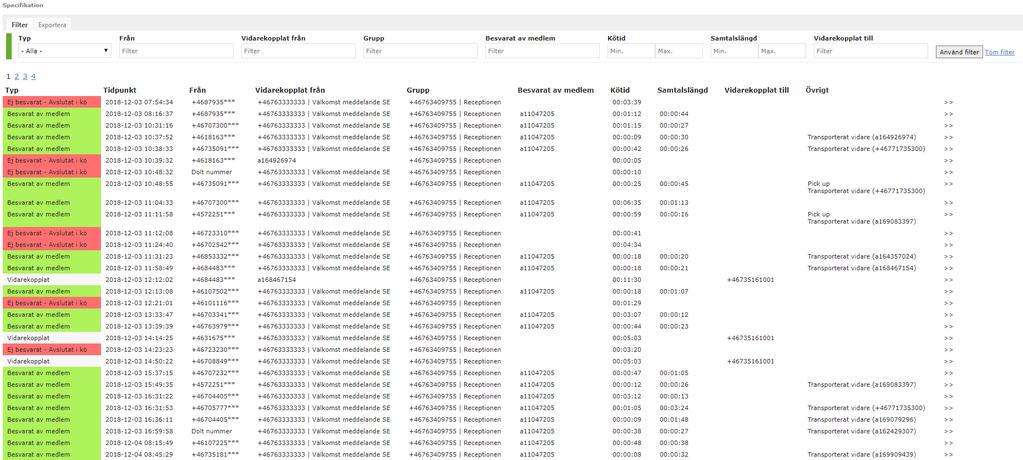This screenshot has height=460, width=1023.
Task: Click Dolt nummer in the 10:48:32 row
Action: (x=211, y=172)
